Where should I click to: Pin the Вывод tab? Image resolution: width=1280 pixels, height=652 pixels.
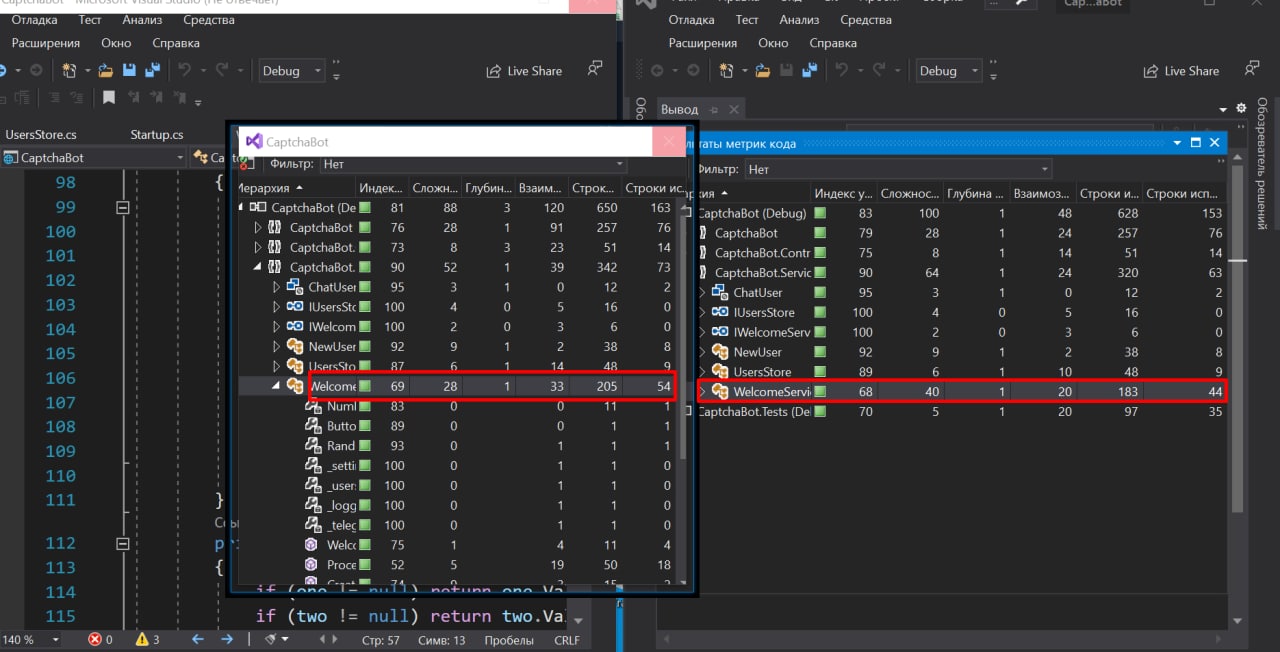[716, 110]
